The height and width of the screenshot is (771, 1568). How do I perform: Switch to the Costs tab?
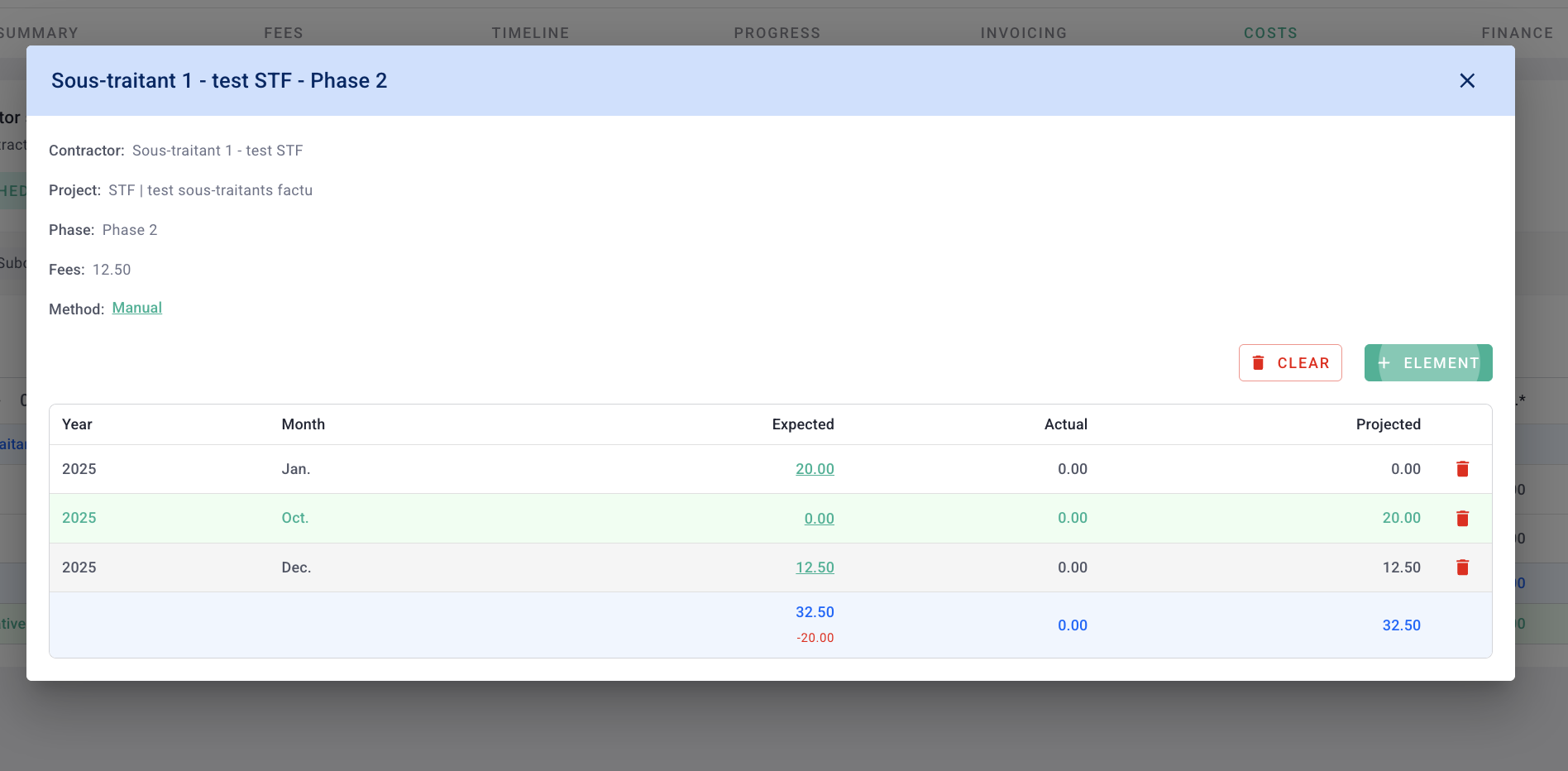tap(1270, 33)
